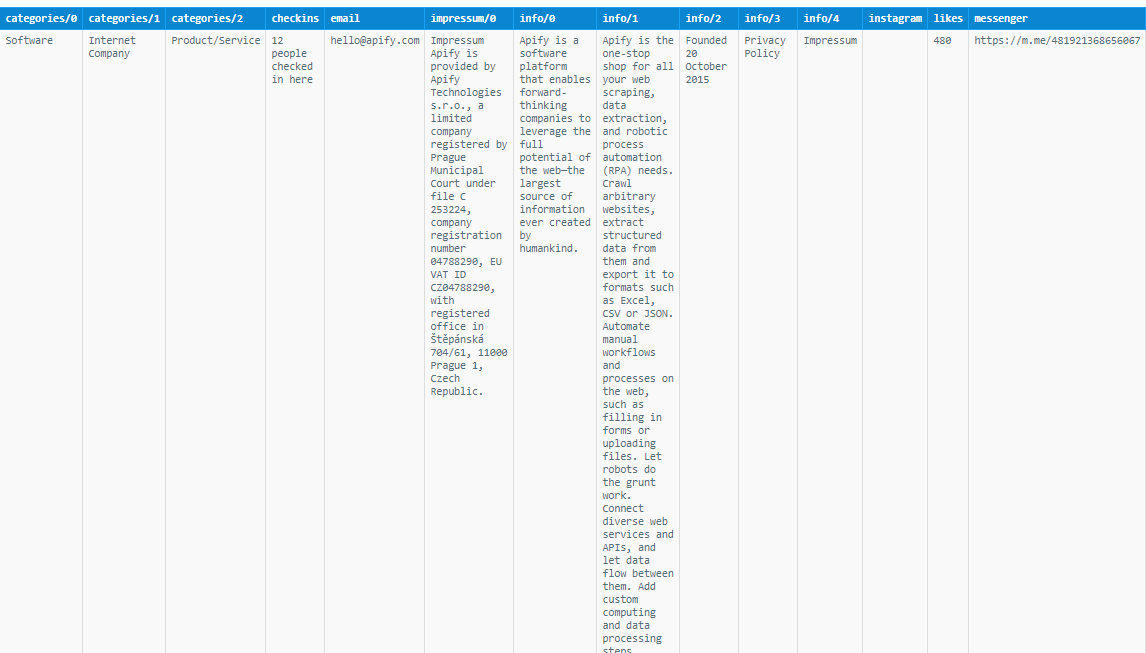Select the m.me messenger URL cell

click(x=1057, y=341)
